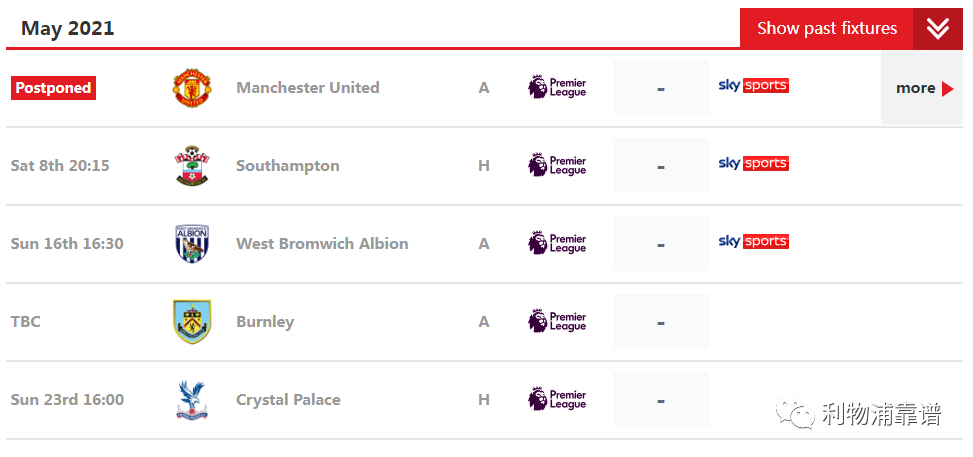The width and height of the screenshot is (973, 457).
Task: Click the Crystal Palace eagle crest
Action: tap(192, 400)
